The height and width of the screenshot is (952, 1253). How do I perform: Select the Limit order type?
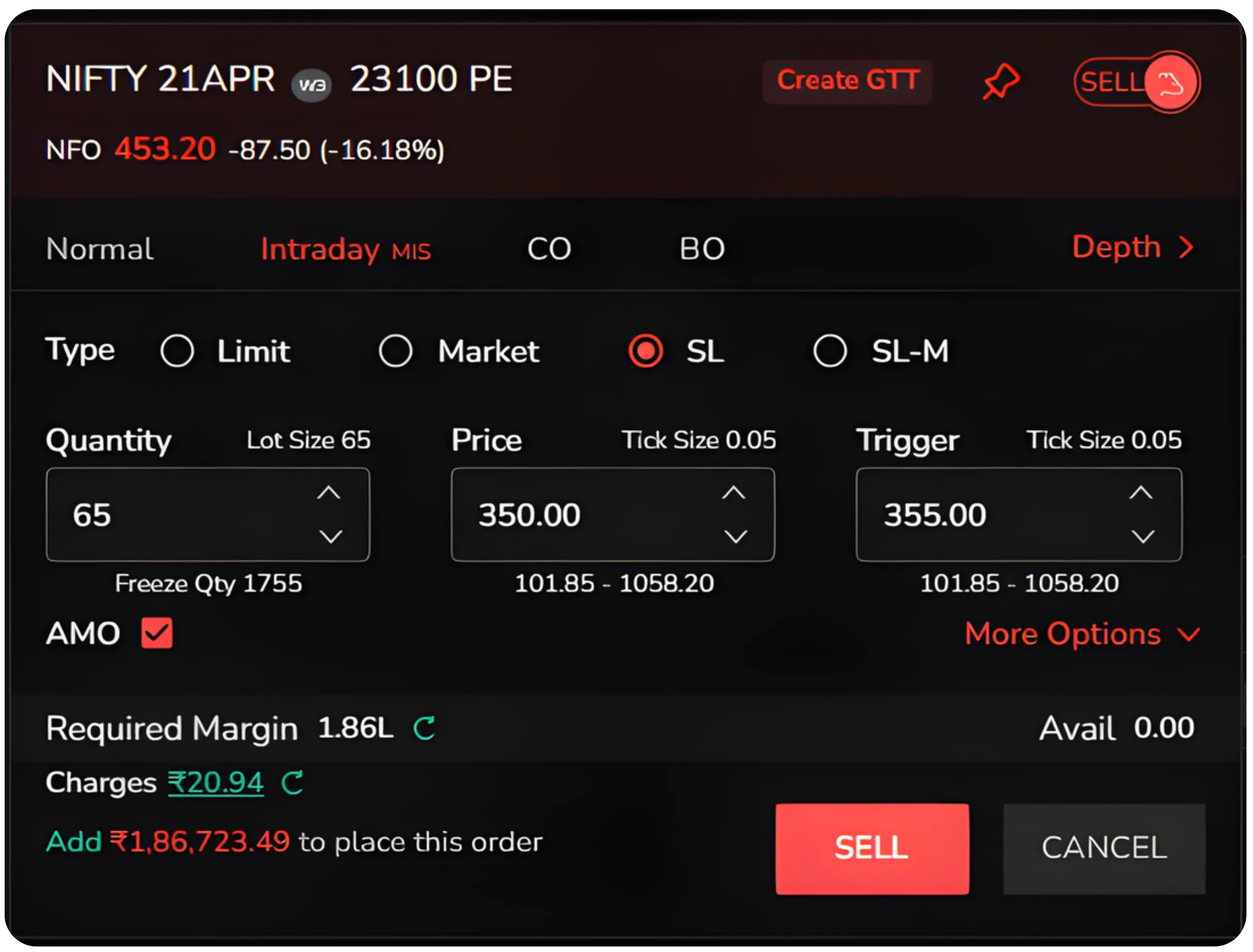coord(177,351)
